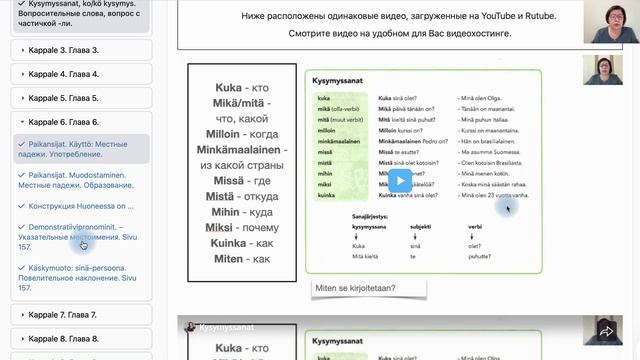Click share arrow icon on second video
The image size is (640, 360).
pos(606,331)
